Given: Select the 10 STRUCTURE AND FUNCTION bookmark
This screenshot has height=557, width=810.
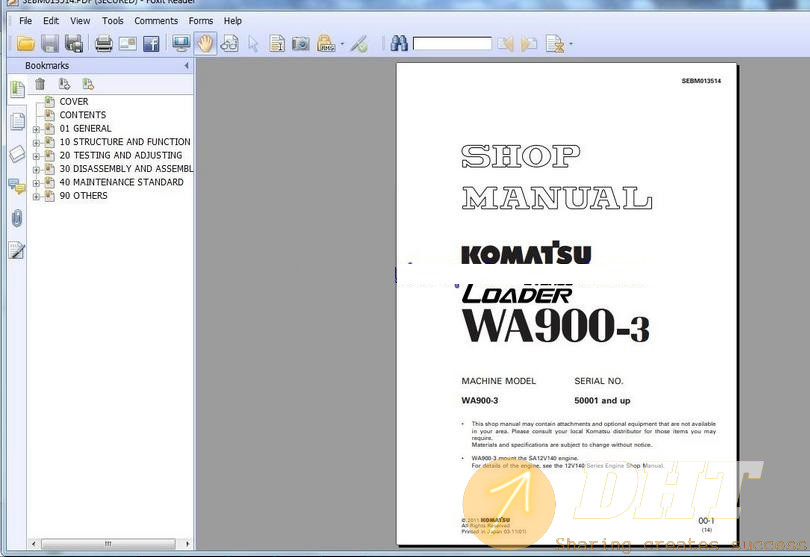Looking at the screenshot, I should point(125,142).
